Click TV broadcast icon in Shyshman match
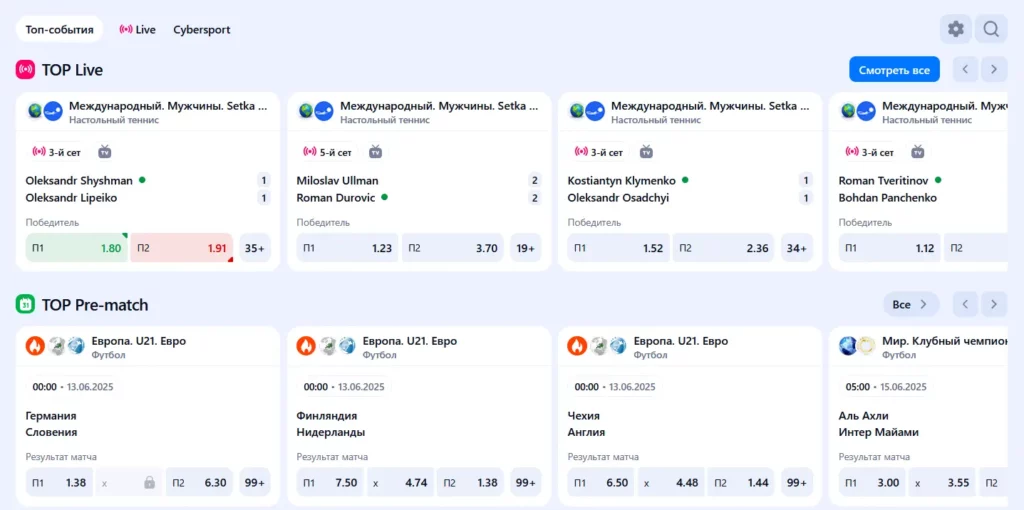Image resolution: width=1024 pixels, height=510 pixels. 105,152
